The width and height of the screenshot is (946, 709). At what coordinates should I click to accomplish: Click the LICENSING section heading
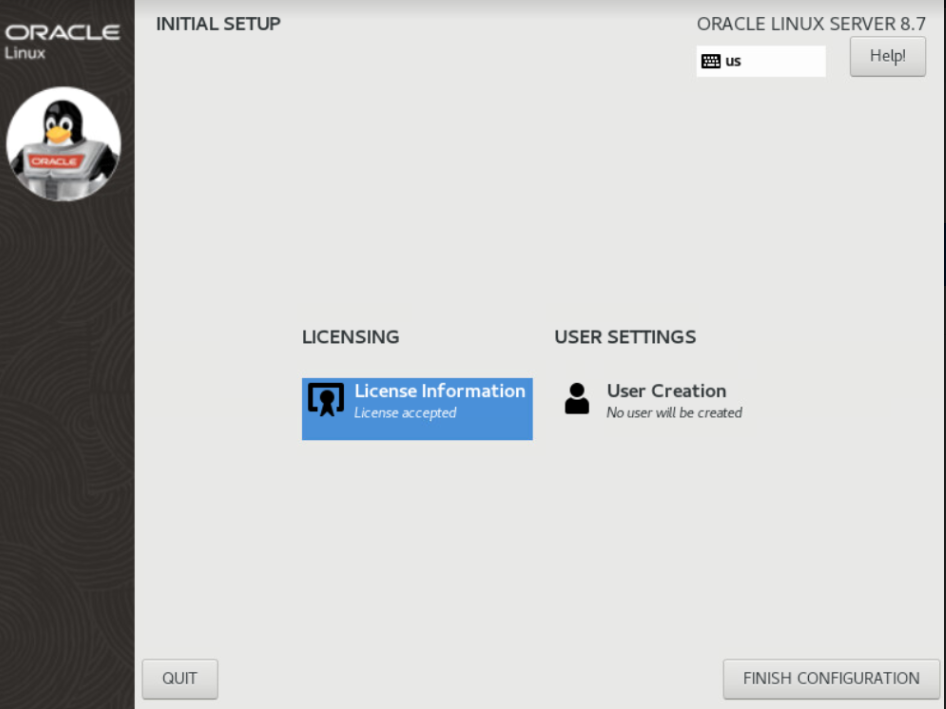[350, 337]
